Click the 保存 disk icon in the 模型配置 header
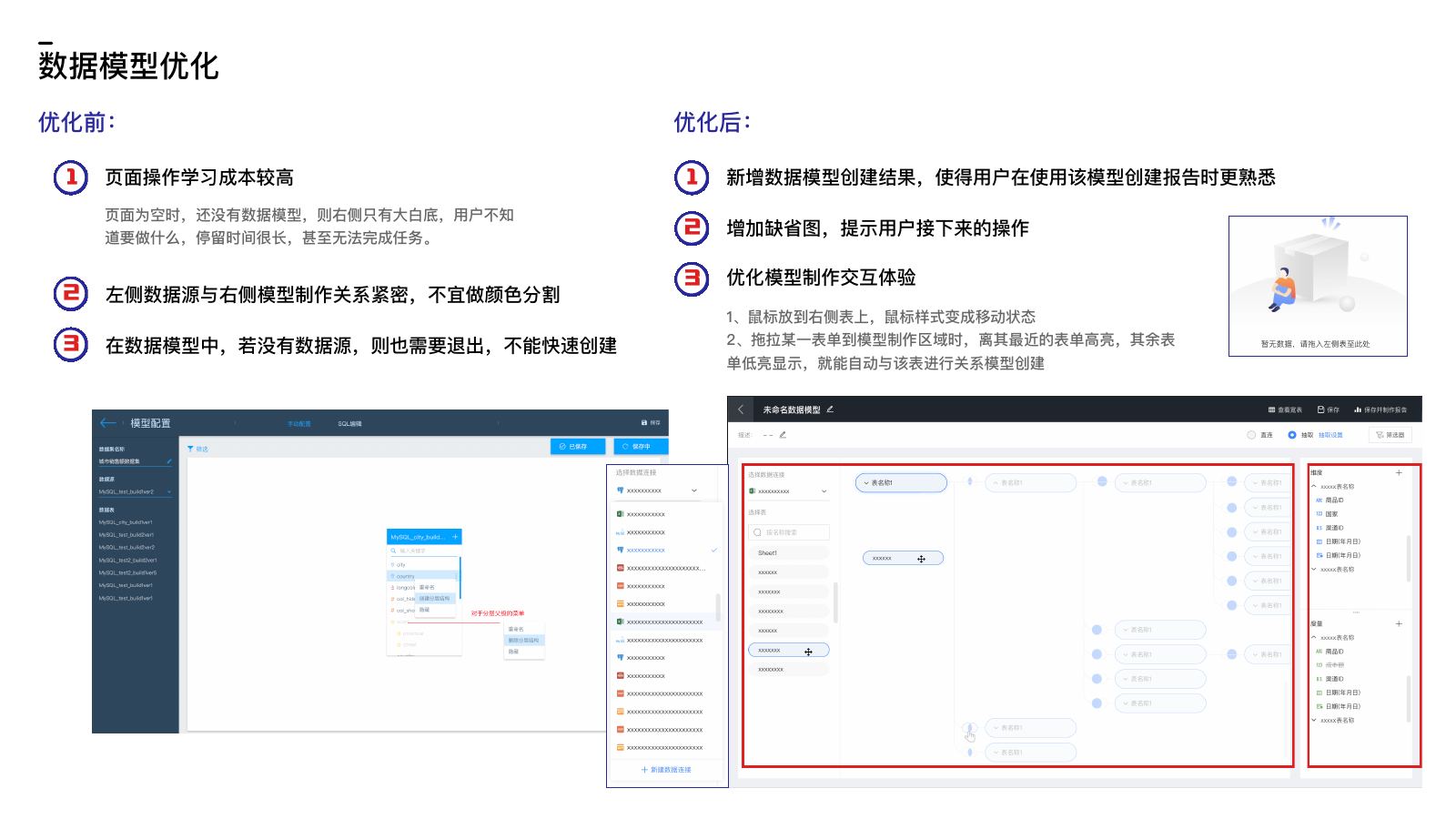The height and width of the screenshot is (819, 1456). [x=644, y=422]
